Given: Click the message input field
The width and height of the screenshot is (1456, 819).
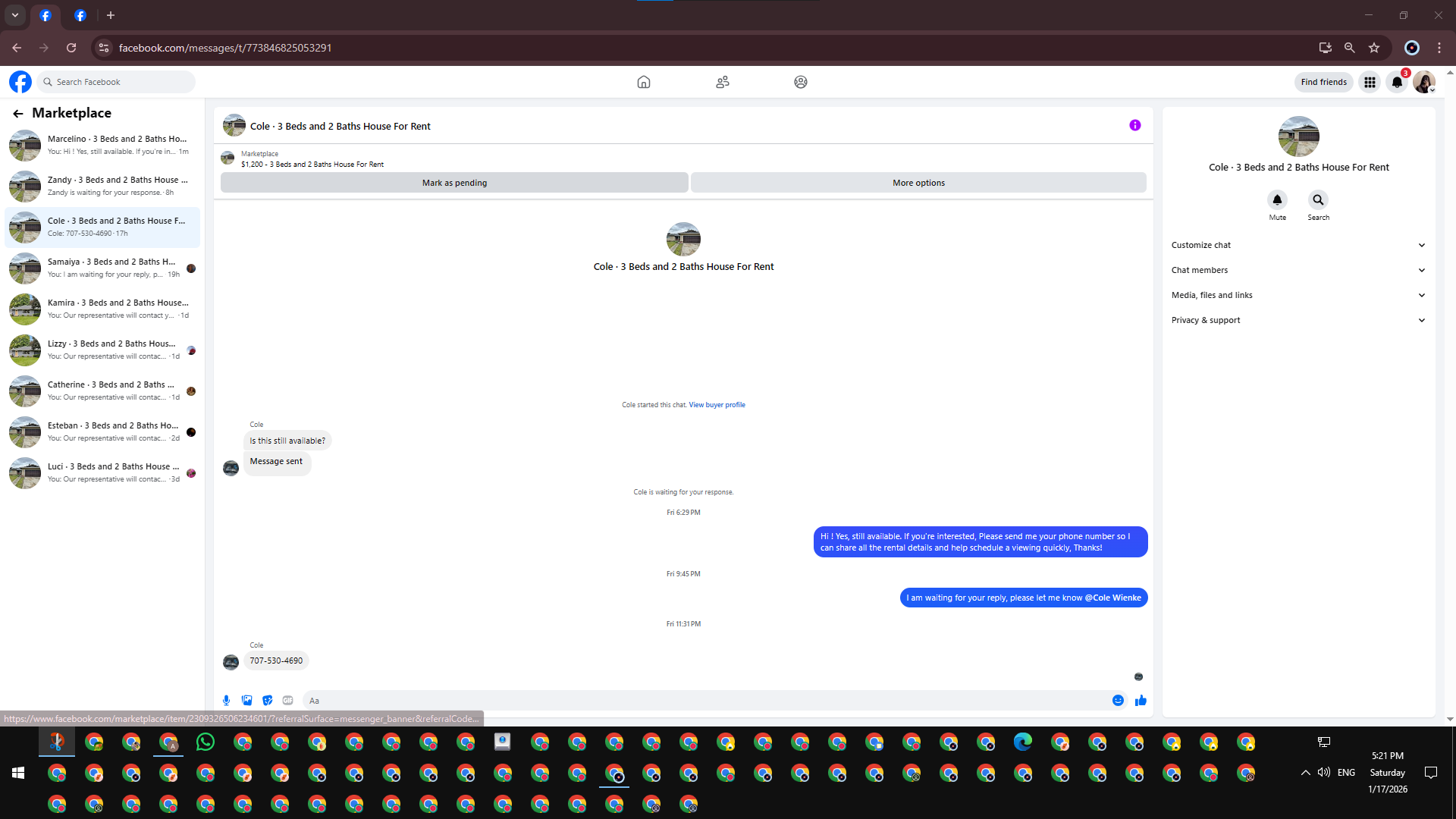Looking at the screenshot, I should point(705,701).
